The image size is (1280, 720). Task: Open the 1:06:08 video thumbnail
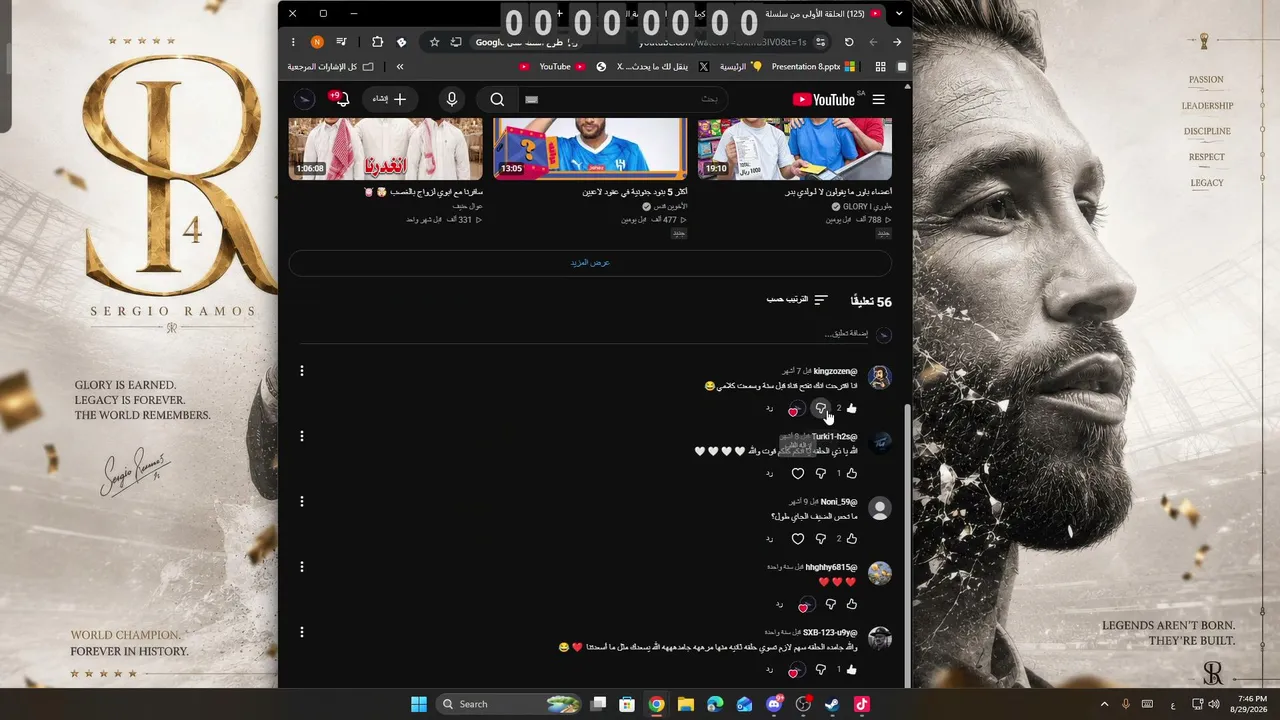pos(386,149)
